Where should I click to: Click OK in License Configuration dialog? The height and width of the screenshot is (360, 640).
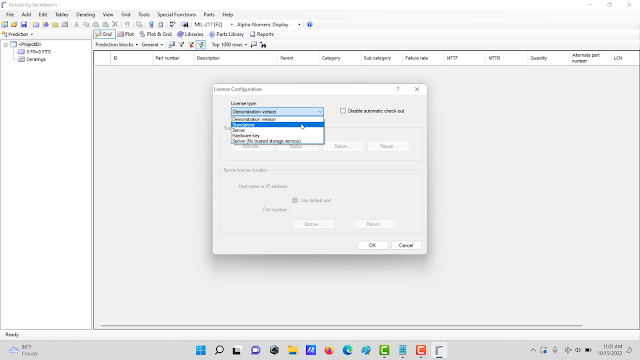372,245
